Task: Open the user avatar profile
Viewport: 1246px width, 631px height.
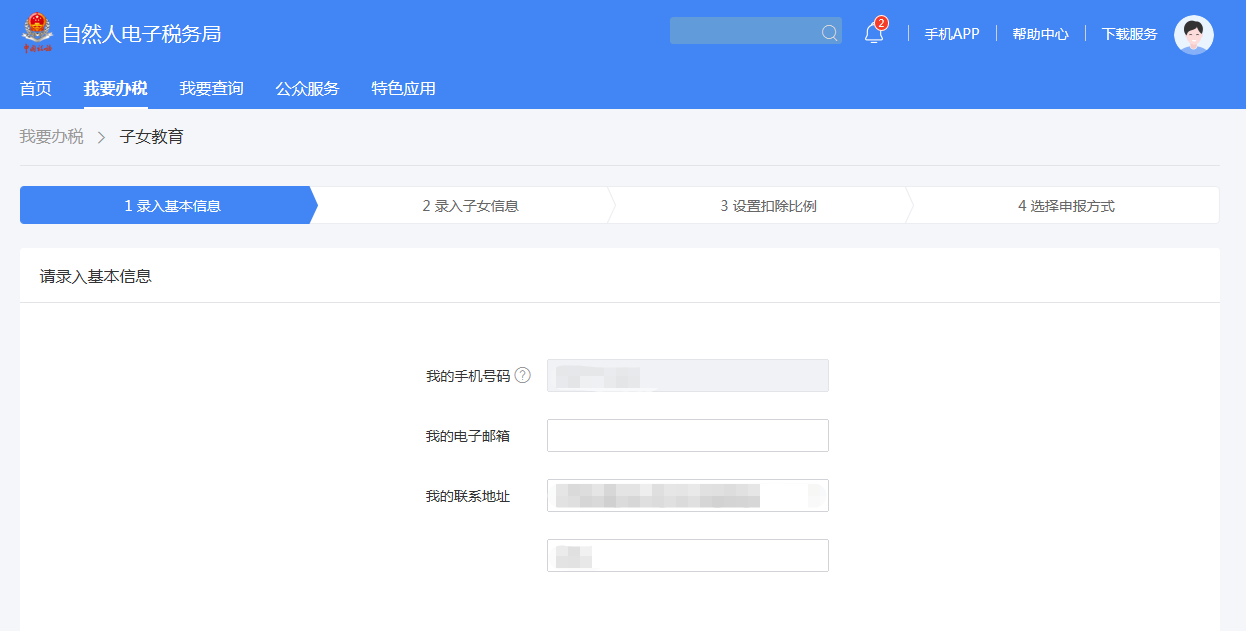Action: pos(1193,34)
